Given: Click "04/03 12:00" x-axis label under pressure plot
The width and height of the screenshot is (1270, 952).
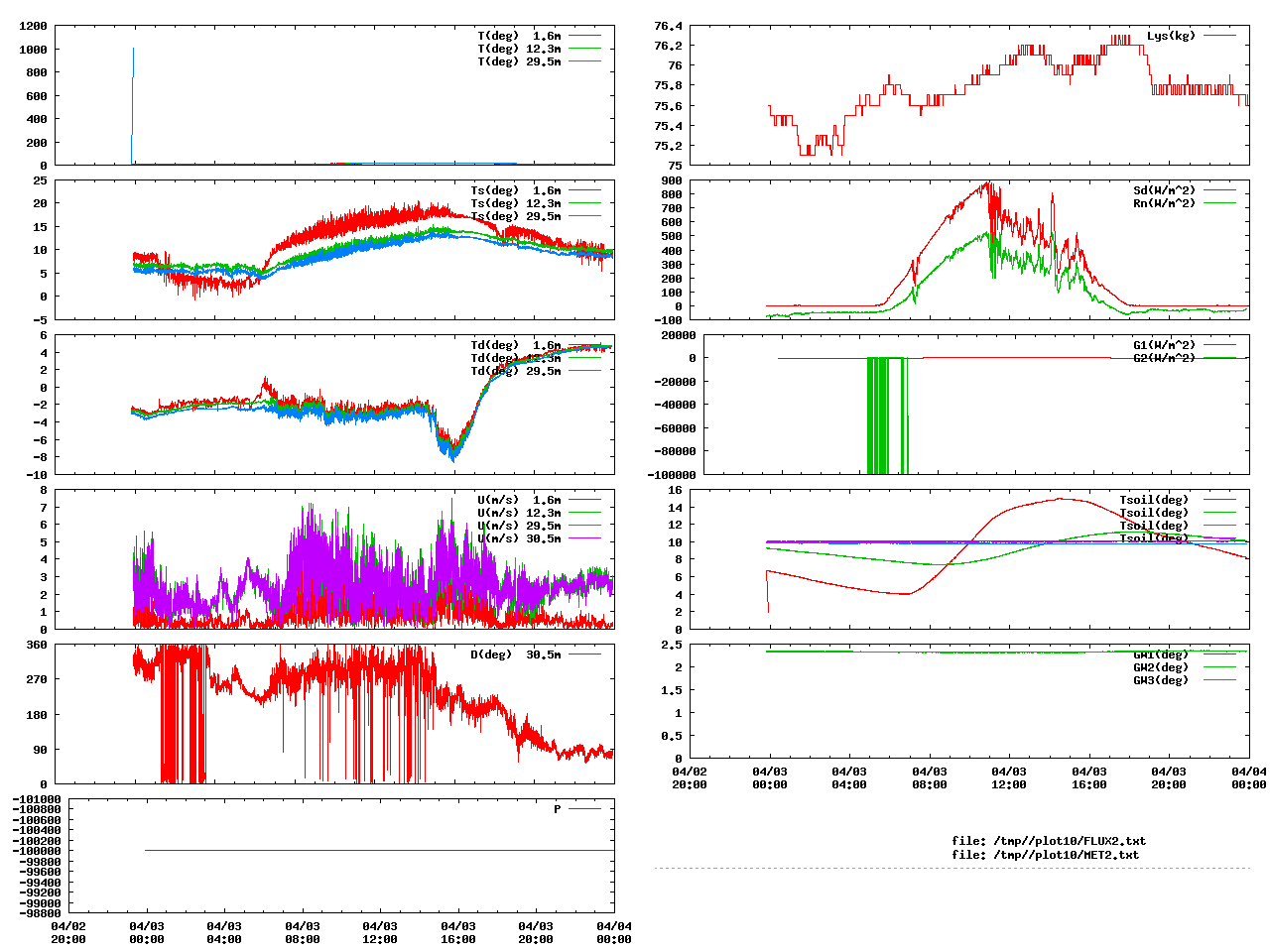Looking at the screenshot, I should [x=380, y=932].
